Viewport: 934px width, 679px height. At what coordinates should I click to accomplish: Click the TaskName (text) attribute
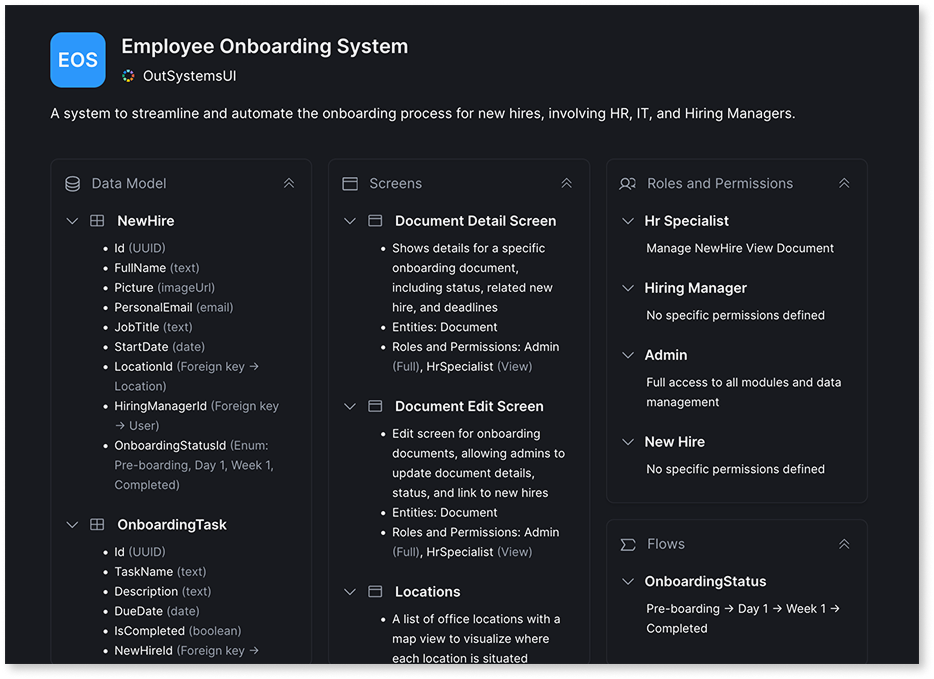coord(160,572)
